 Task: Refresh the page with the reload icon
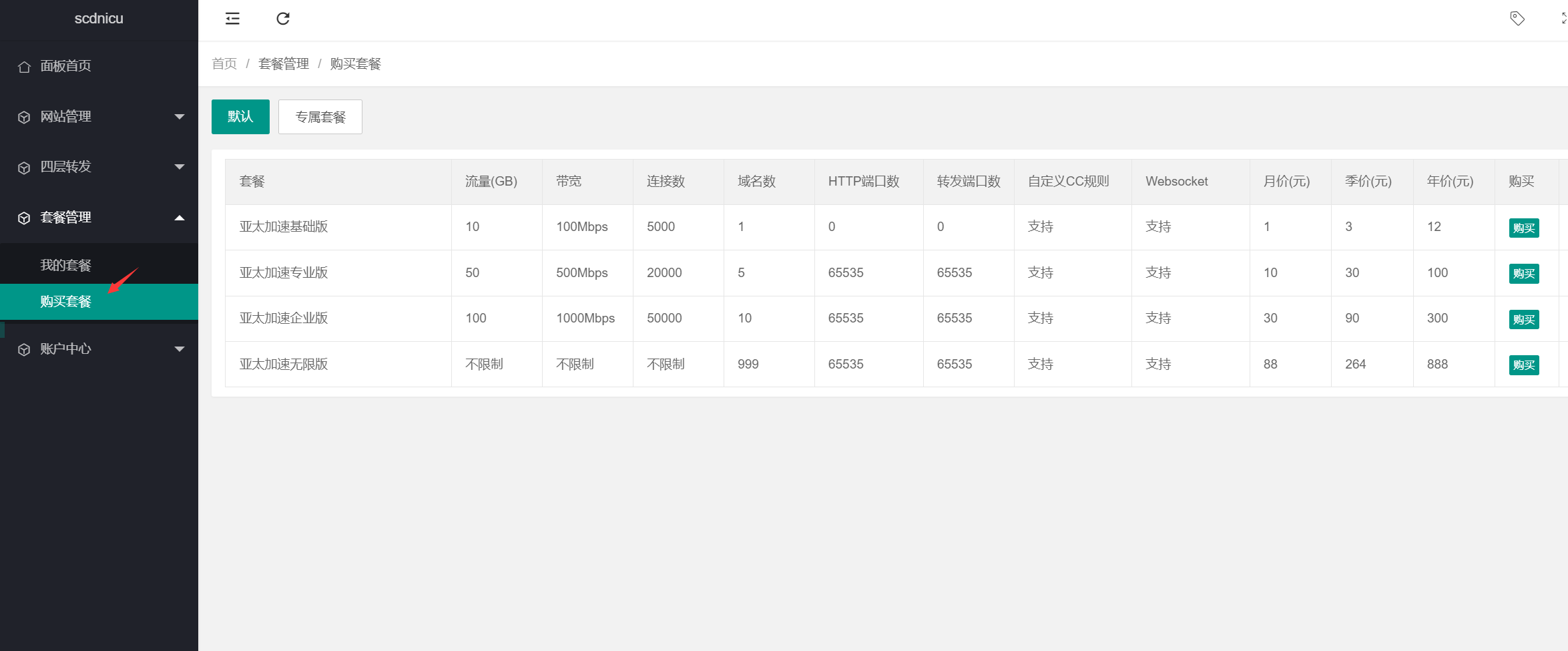pos(283,19)
